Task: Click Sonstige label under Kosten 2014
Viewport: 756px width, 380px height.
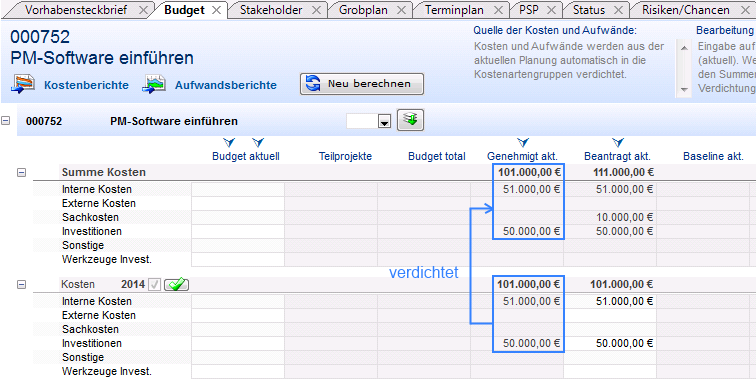Action: (83, 358)
